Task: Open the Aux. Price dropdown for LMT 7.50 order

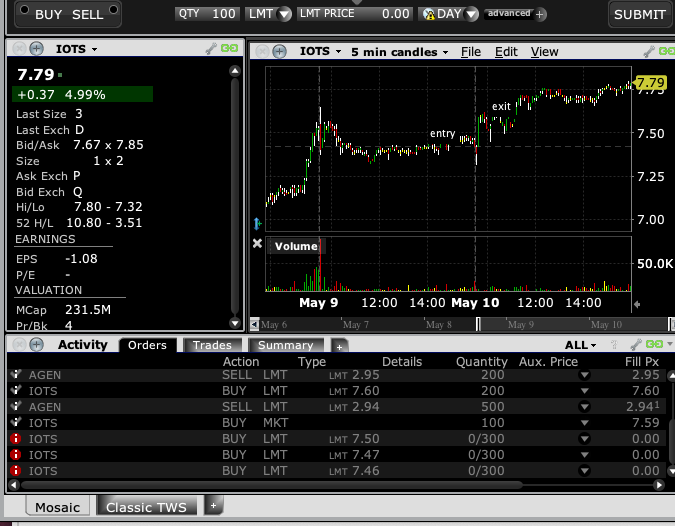Action: (584, 439)
